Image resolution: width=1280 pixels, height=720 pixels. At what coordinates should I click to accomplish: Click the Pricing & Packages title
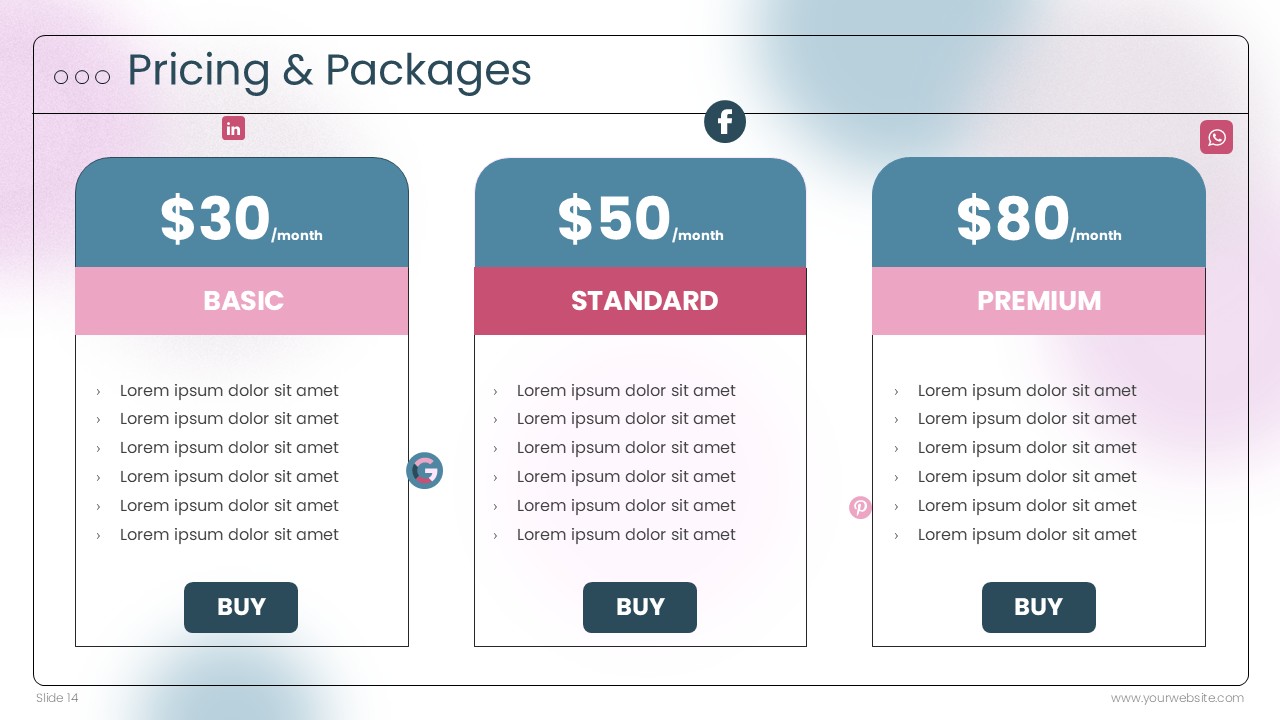(329, 71)
